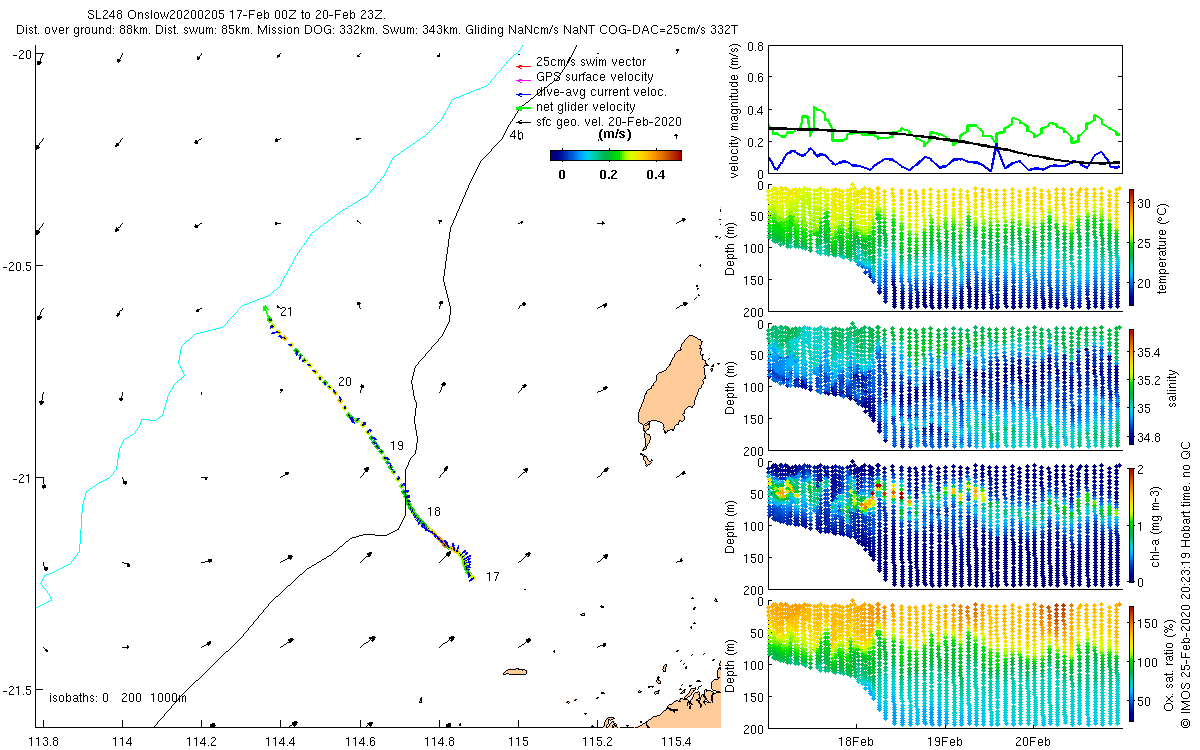The image size is (1200, 750).
Task: Click the IMOS copyright timestamp text
Action: click(1185, 585)
